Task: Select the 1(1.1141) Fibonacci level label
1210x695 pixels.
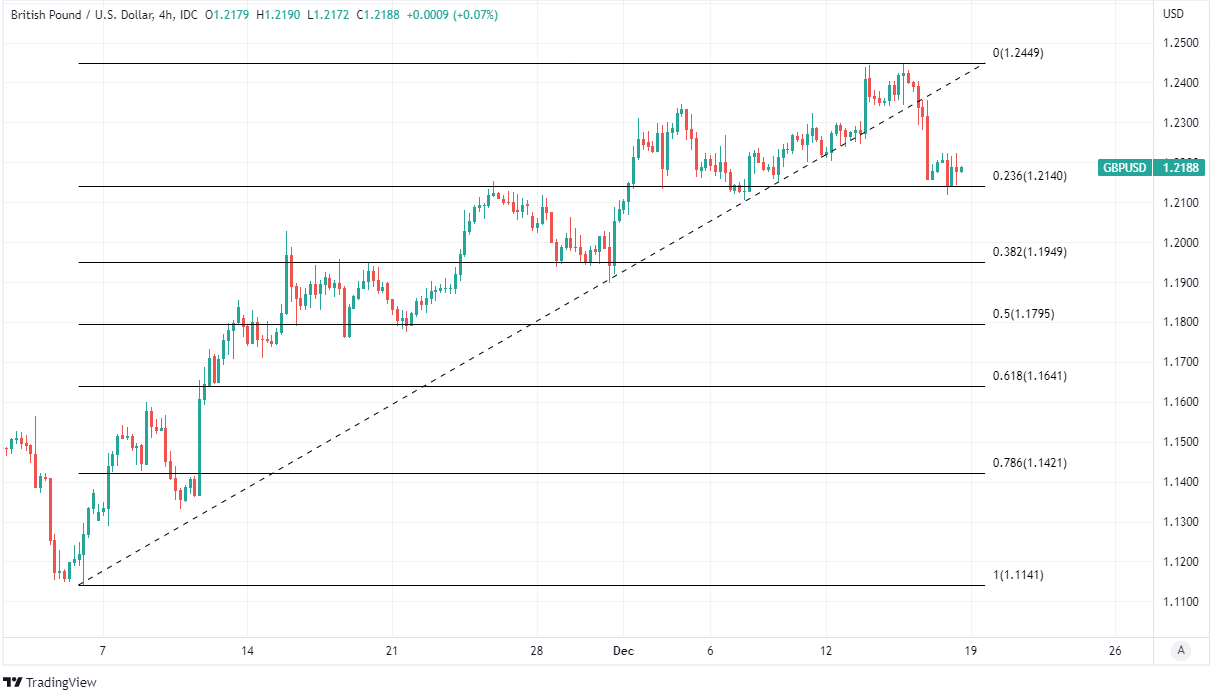Action: point(1018,575)
